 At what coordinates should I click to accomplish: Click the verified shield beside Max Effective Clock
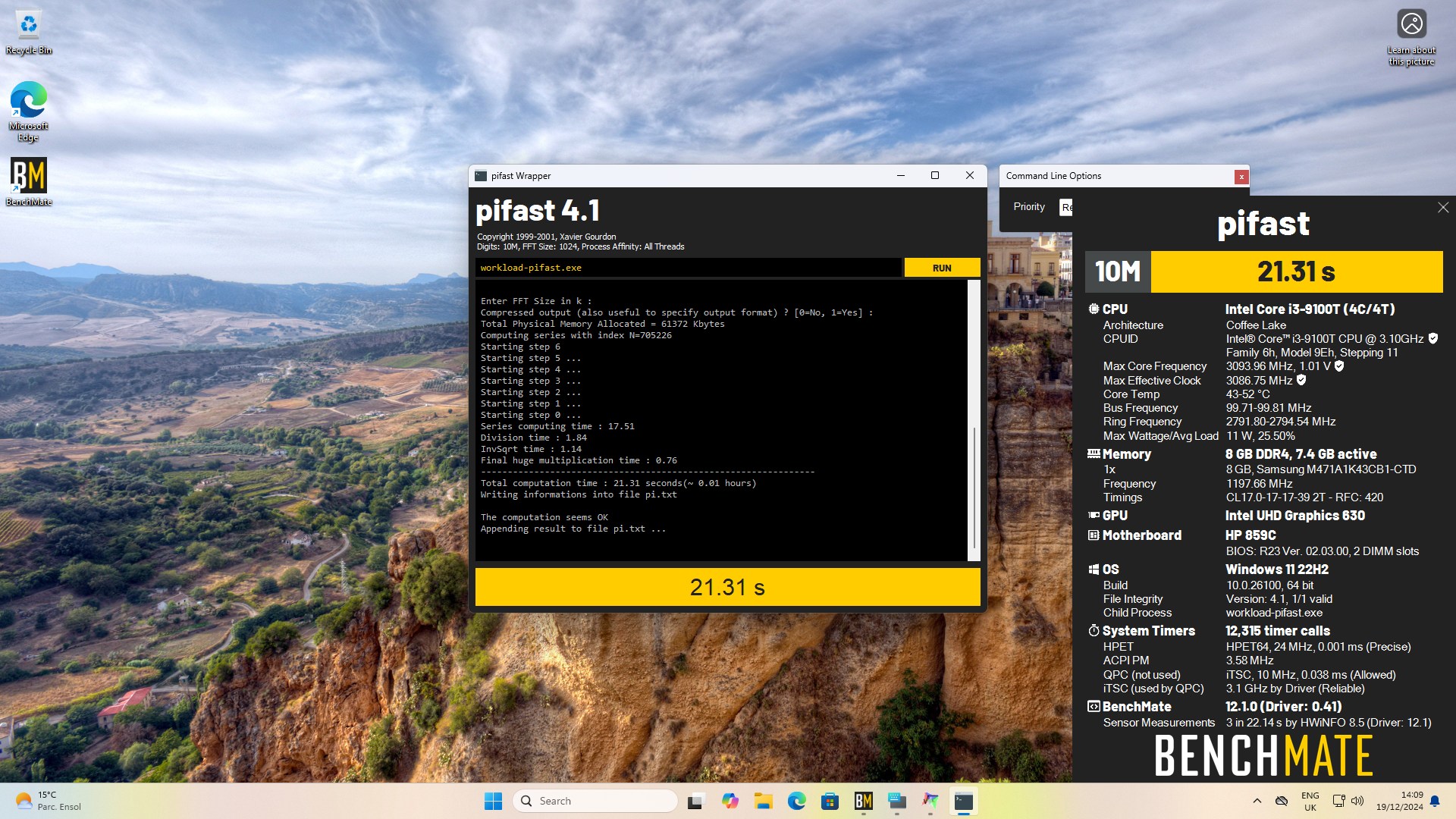point(1301,380)
